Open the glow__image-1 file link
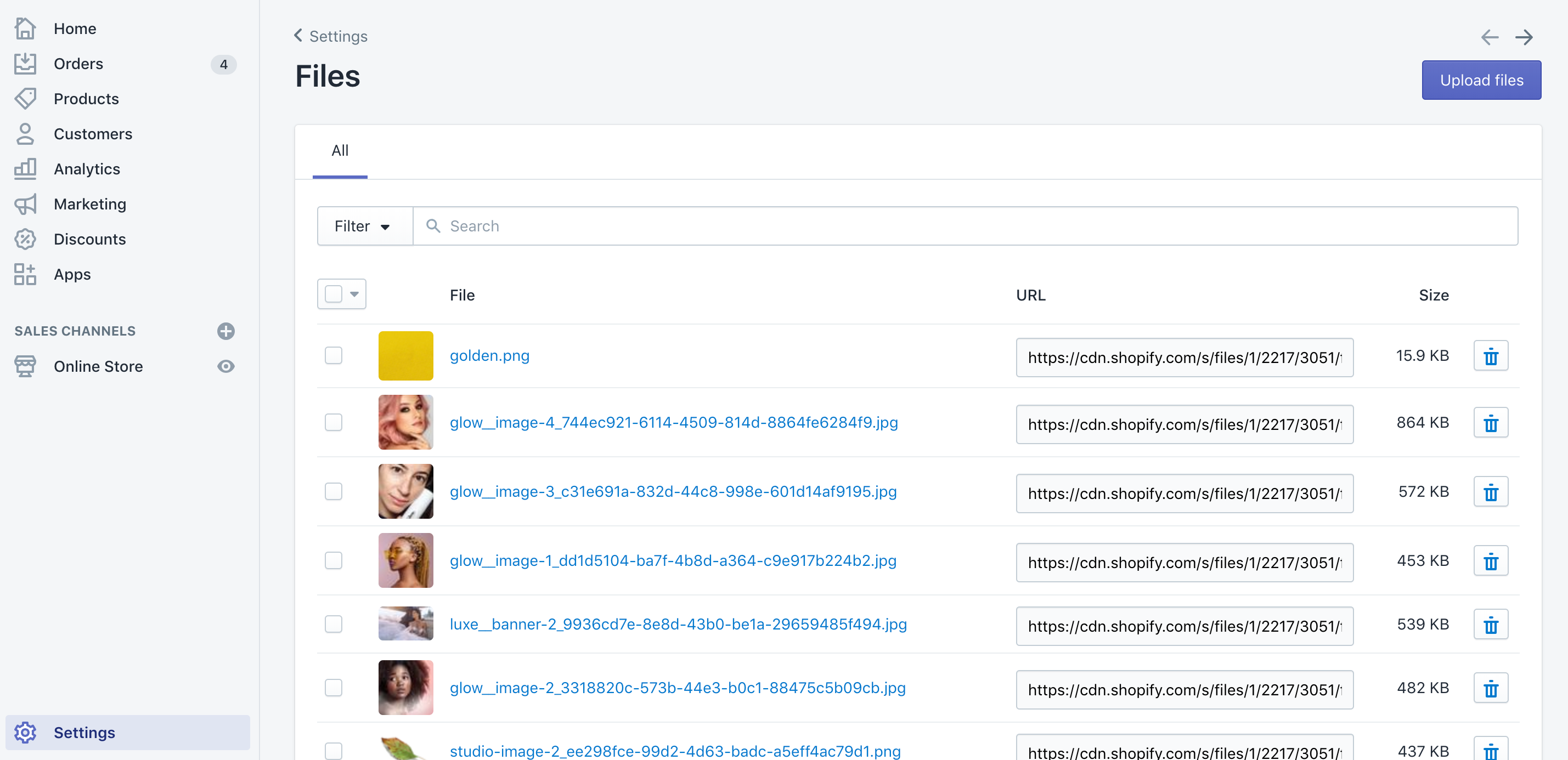1568x760 pixels. (x=673, y=560)
